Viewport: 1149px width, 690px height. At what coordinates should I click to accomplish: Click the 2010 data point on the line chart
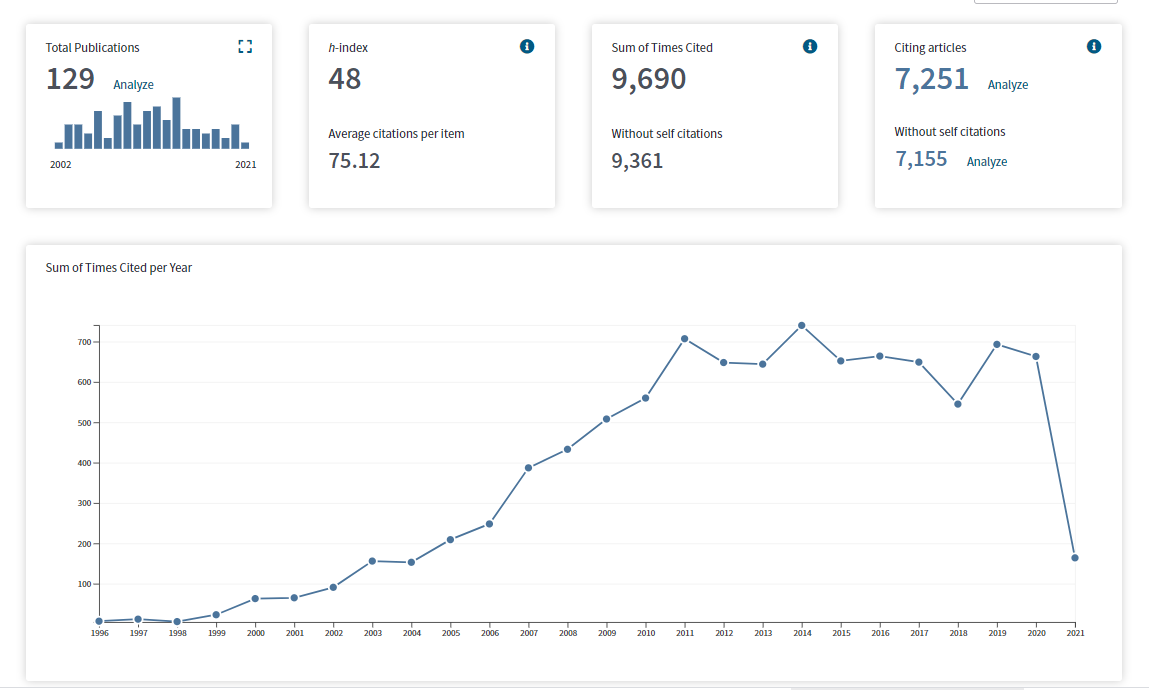[646, 398]
